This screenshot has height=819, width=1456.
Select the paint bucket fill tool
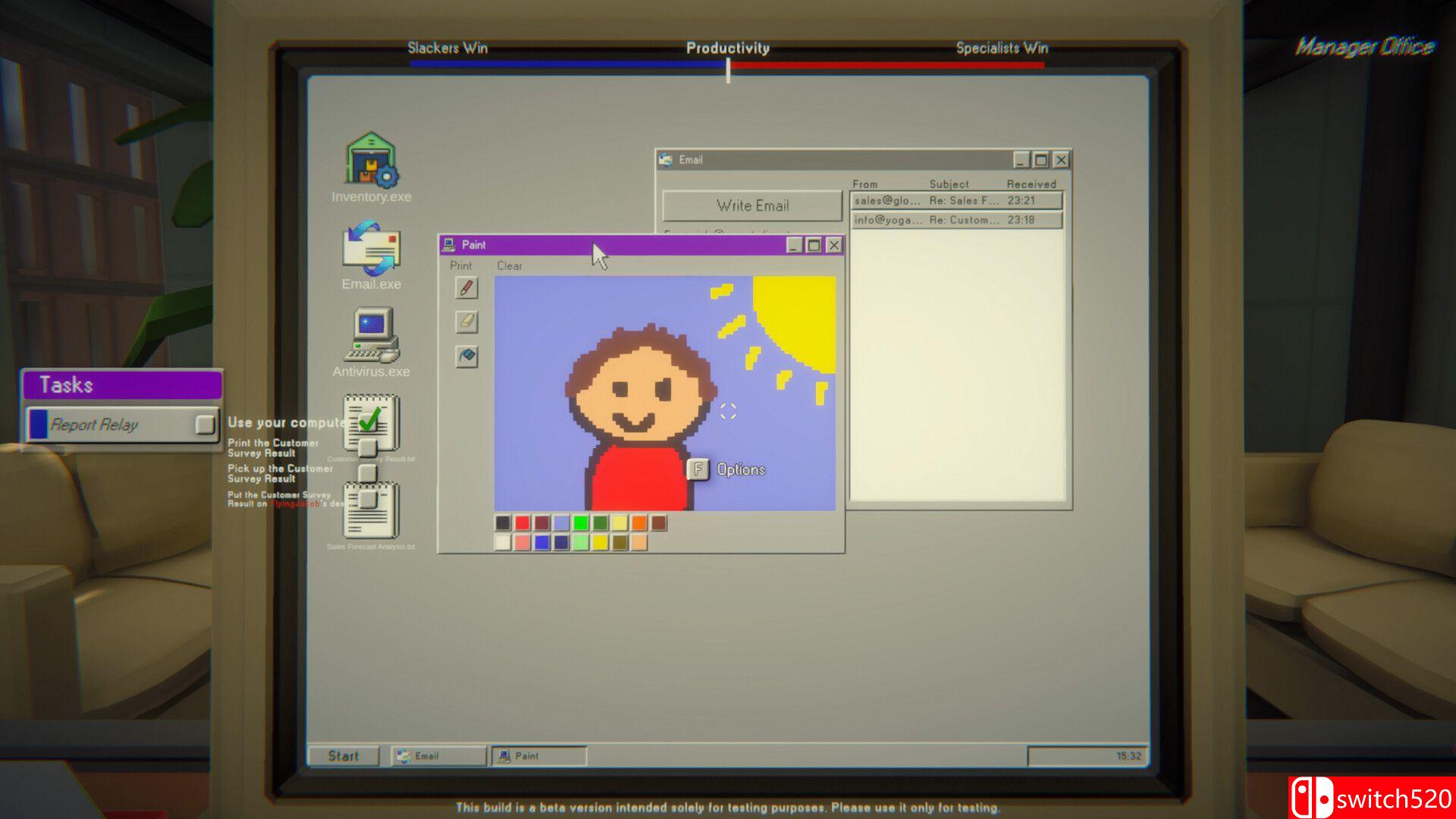tap(466, 356)
